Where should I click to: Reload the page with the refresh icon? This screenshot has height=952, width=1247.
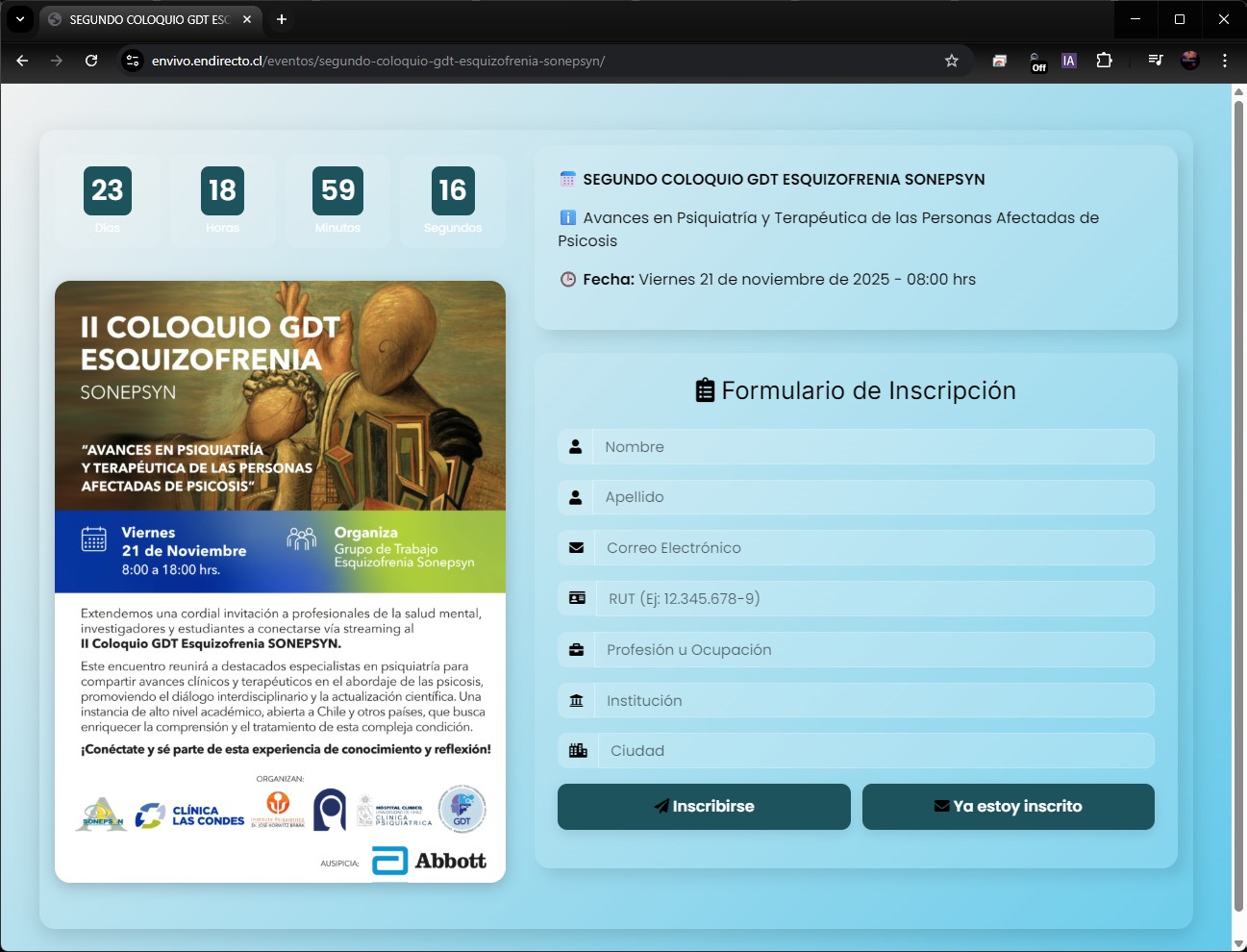pyautogui.click(x=91, y=61)
